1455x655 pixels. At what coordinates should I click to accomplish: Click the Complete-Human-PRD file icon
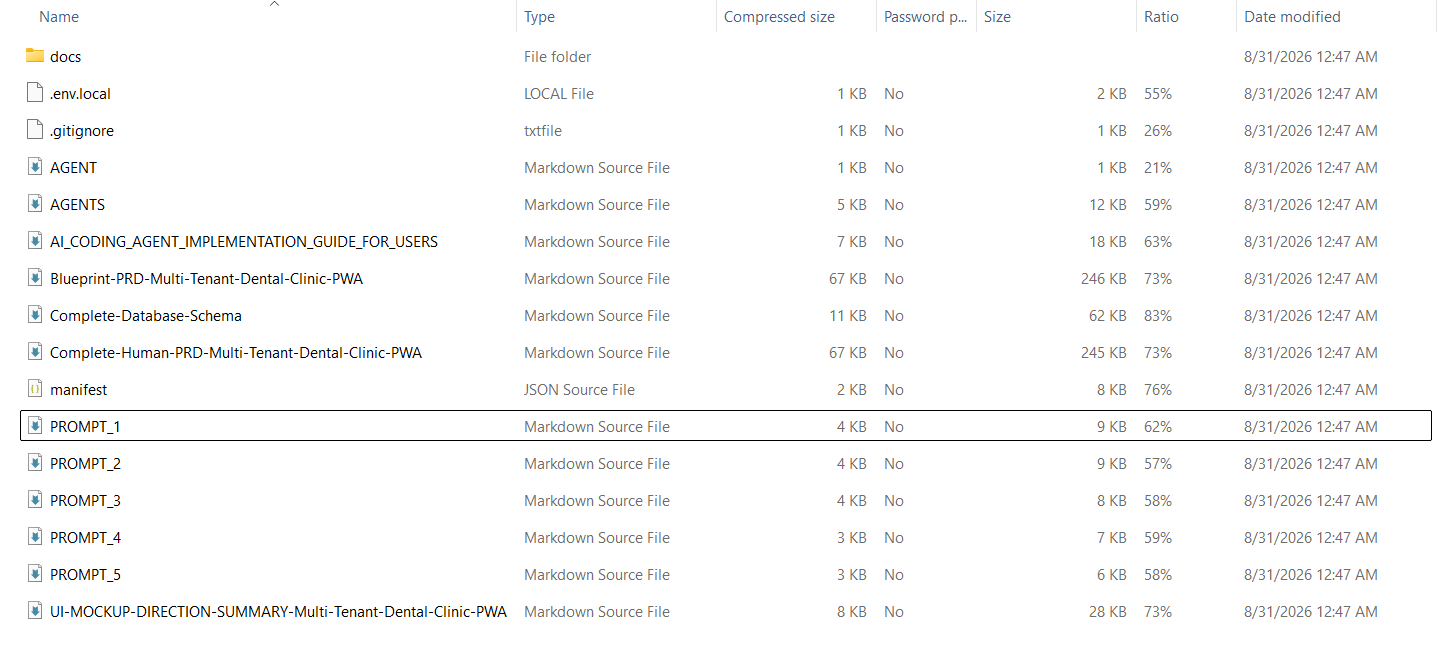(35, 352)
